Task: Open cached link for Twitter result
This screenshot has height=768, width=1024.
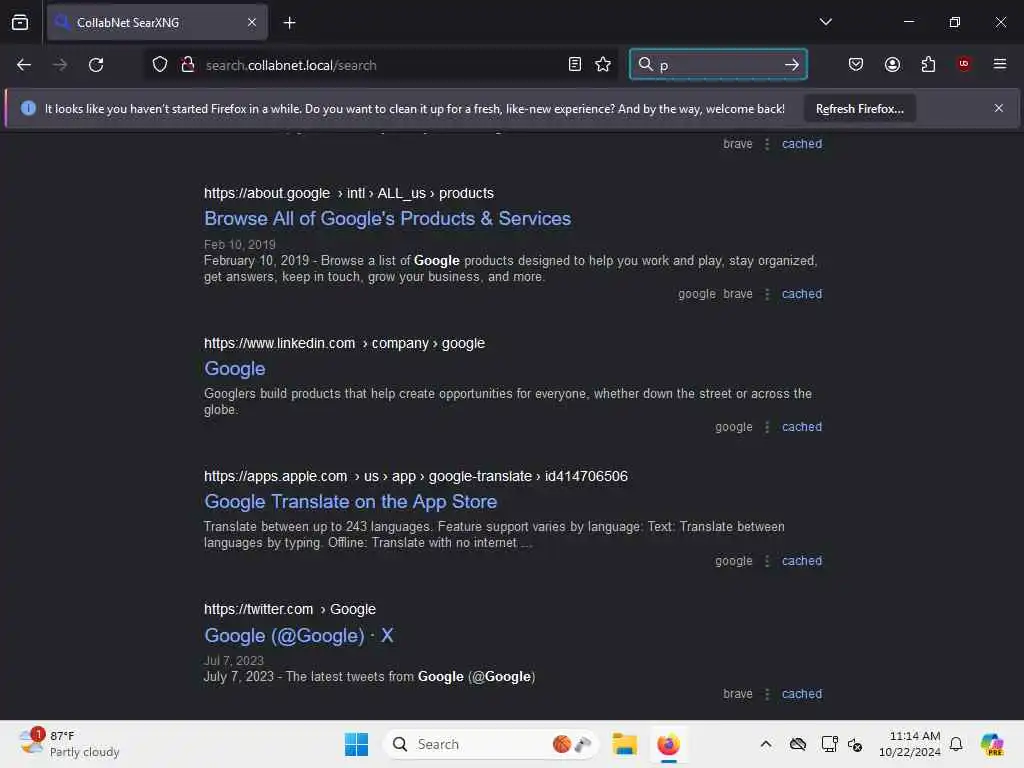Action: pyautogui.click(x=802, y=694)
